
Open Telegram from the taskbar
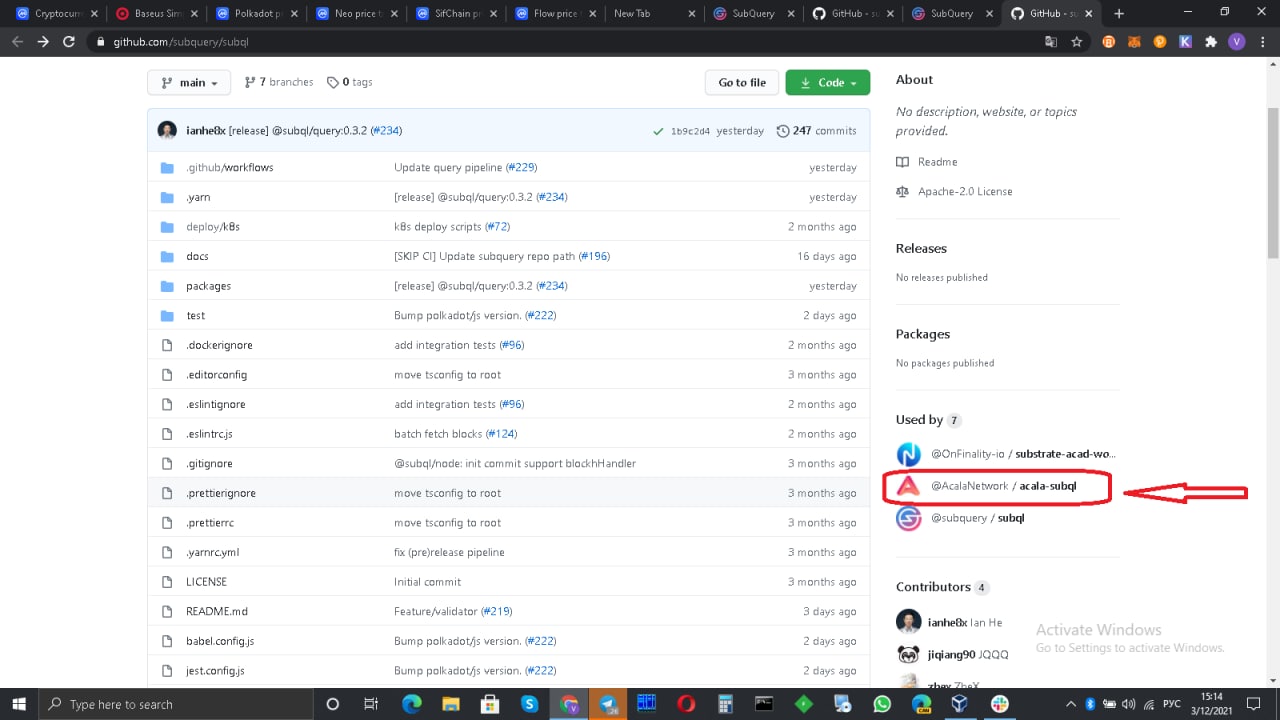[608, 704]
